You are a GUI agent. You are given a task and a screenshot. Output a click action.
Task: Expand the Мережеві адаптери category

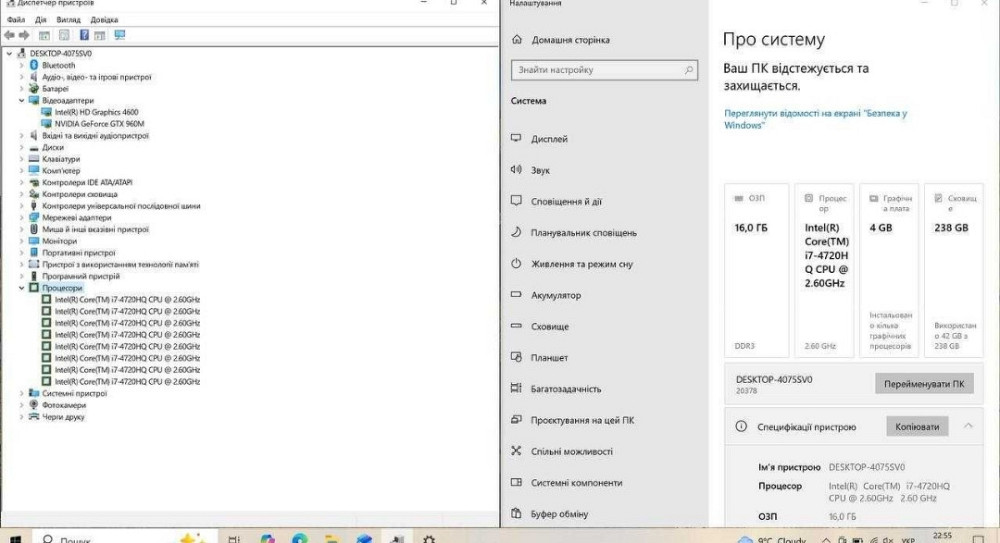(22, 218)
